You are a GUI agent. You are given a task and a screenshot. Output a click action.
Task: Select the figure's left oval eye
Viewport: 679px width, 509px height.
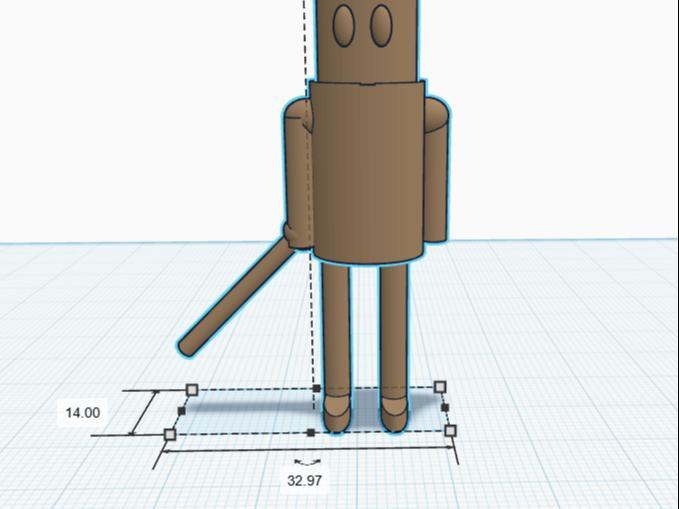(x=344, y=25)
